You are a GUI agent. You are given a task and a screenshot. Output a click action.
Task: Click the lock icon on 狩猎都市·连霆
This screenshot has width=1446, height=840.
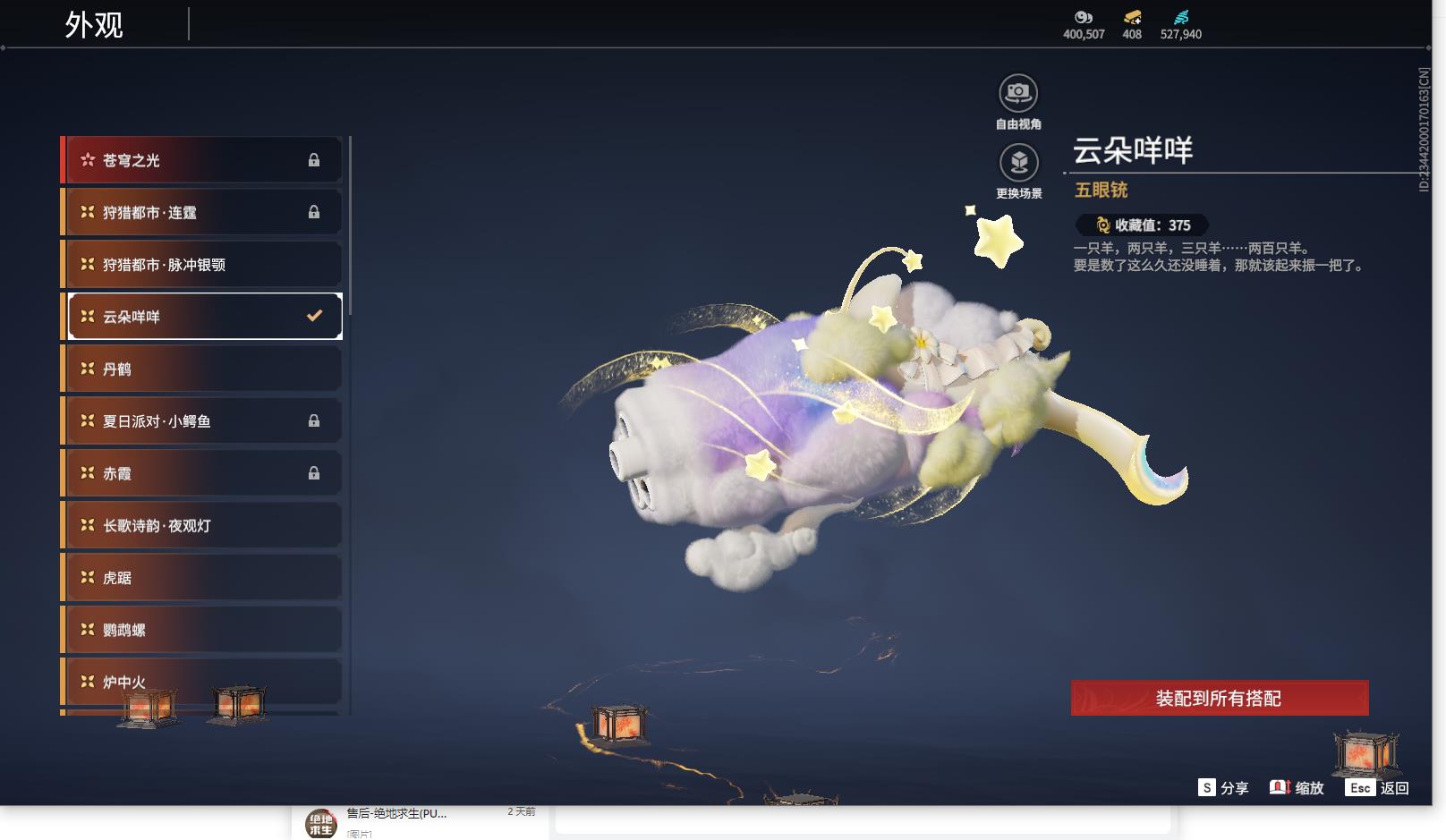pos(314,212)
